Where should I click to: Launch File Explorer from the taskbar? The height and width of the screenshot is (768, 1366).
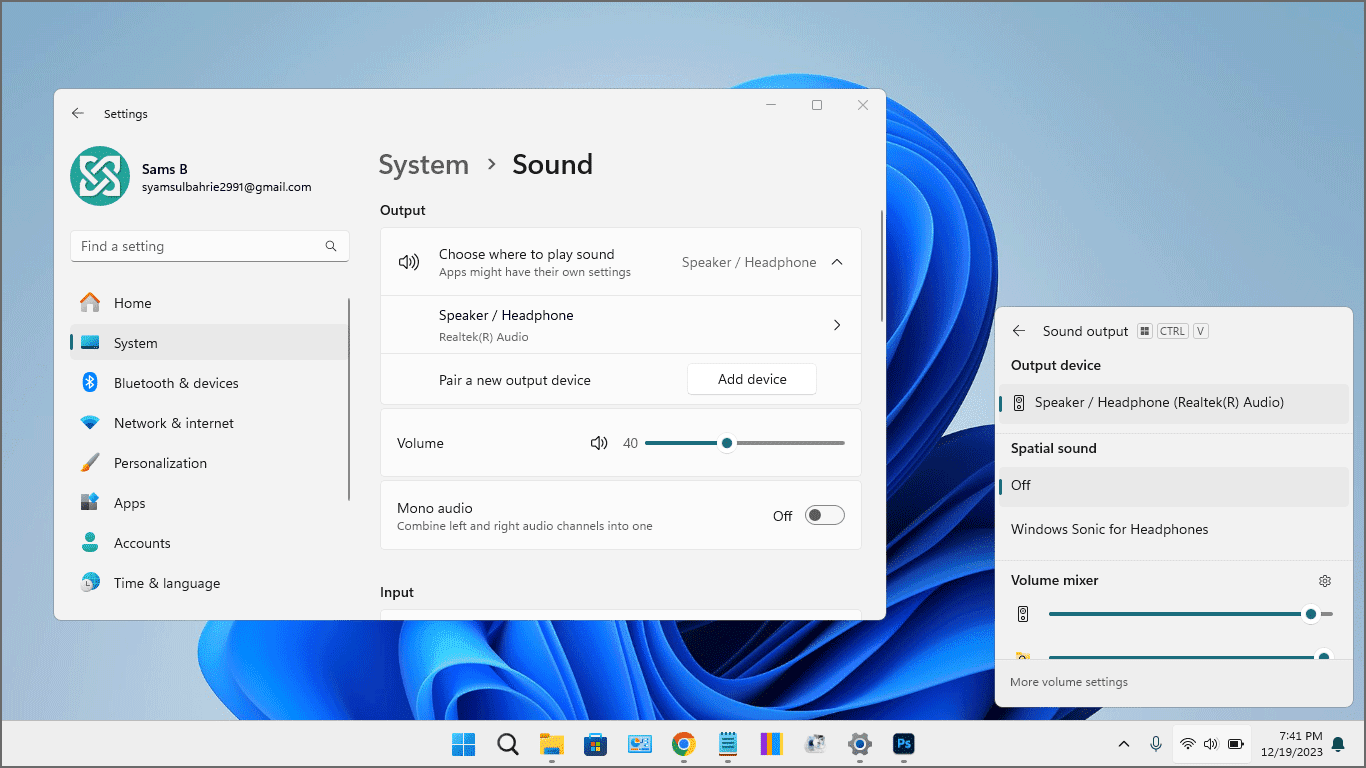coord(552,744)
